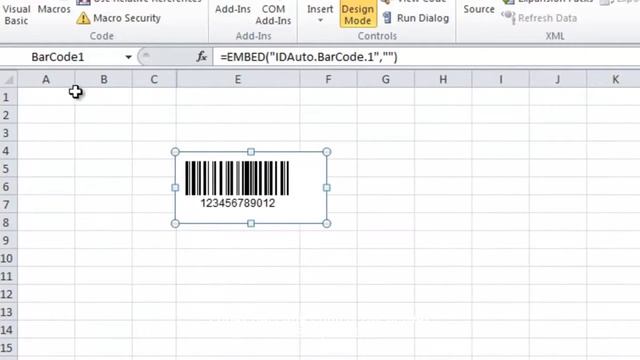The width and height of the screenshot is (640, 360).
Task: Select row 3 header
Action: tap(9, 133)
